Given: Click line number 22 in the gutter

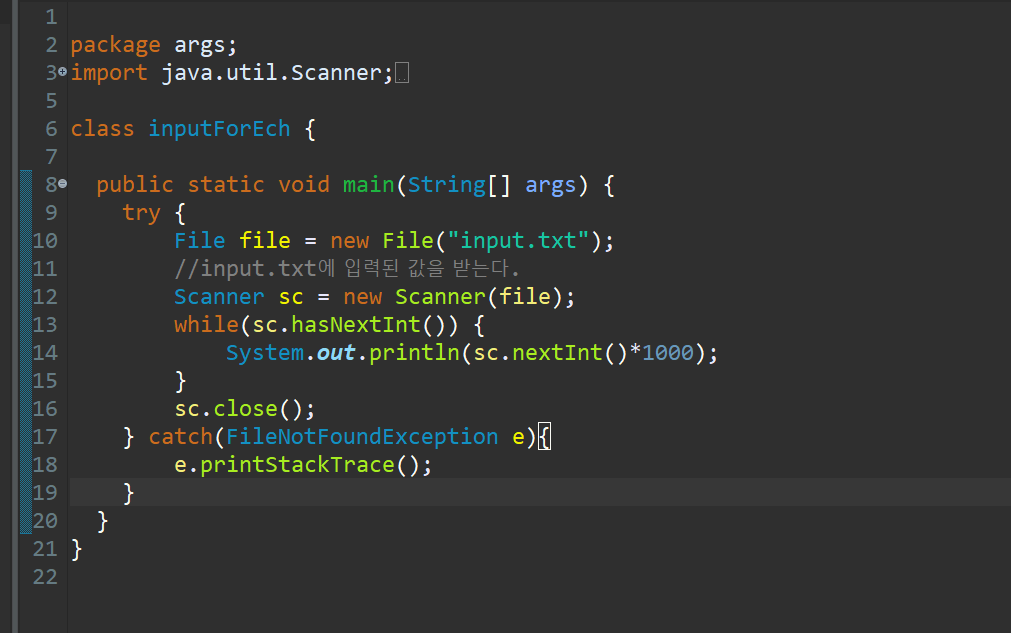Looking at the screenshot, I should coord(45,577).
